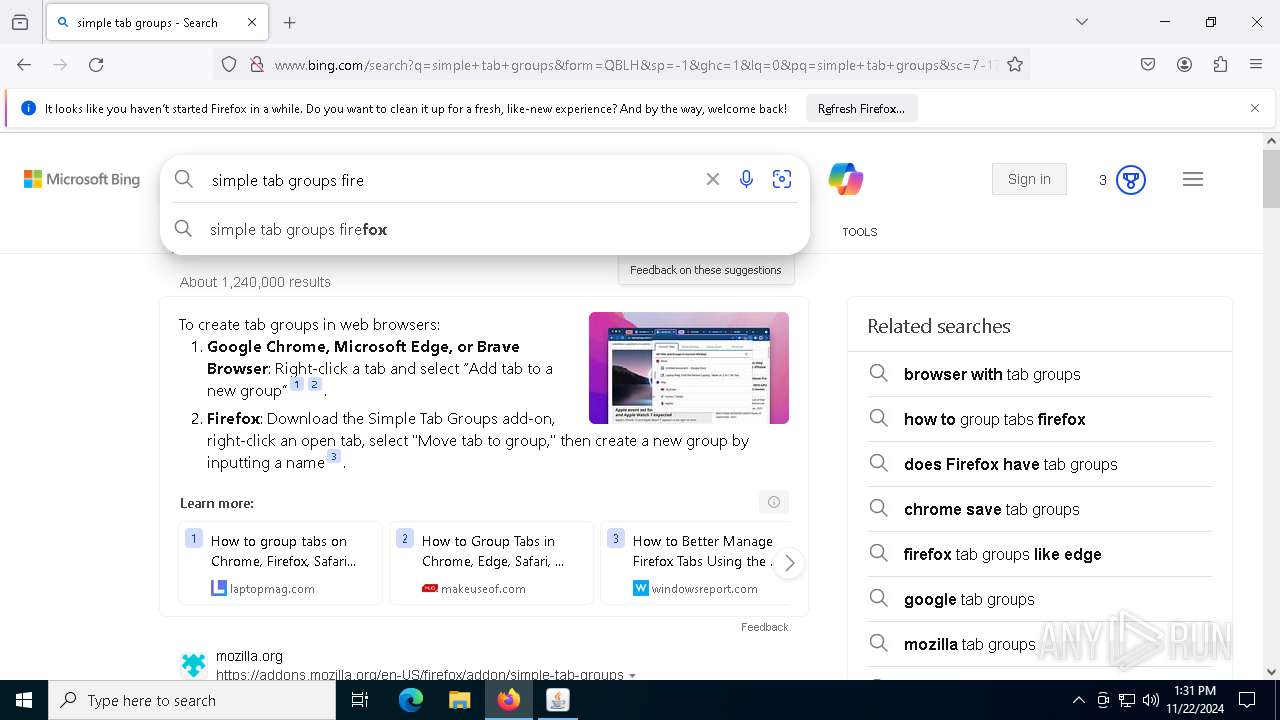Screen dimensions: 1280x720
Task: Open the site information lock icon
Action: (x=257, y=64)
